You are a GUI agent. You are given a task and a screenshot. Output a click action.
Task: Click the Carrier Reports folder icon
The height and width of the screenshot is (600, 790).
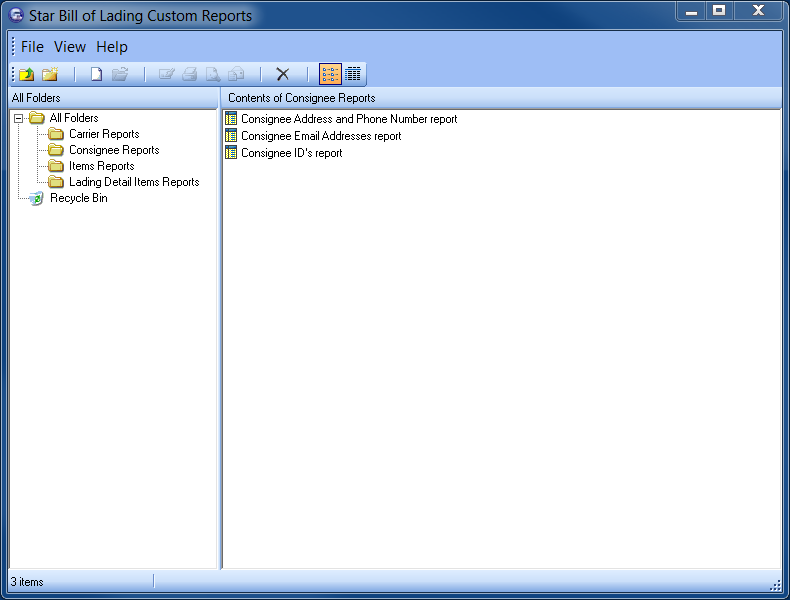click(x=56, y=134)
